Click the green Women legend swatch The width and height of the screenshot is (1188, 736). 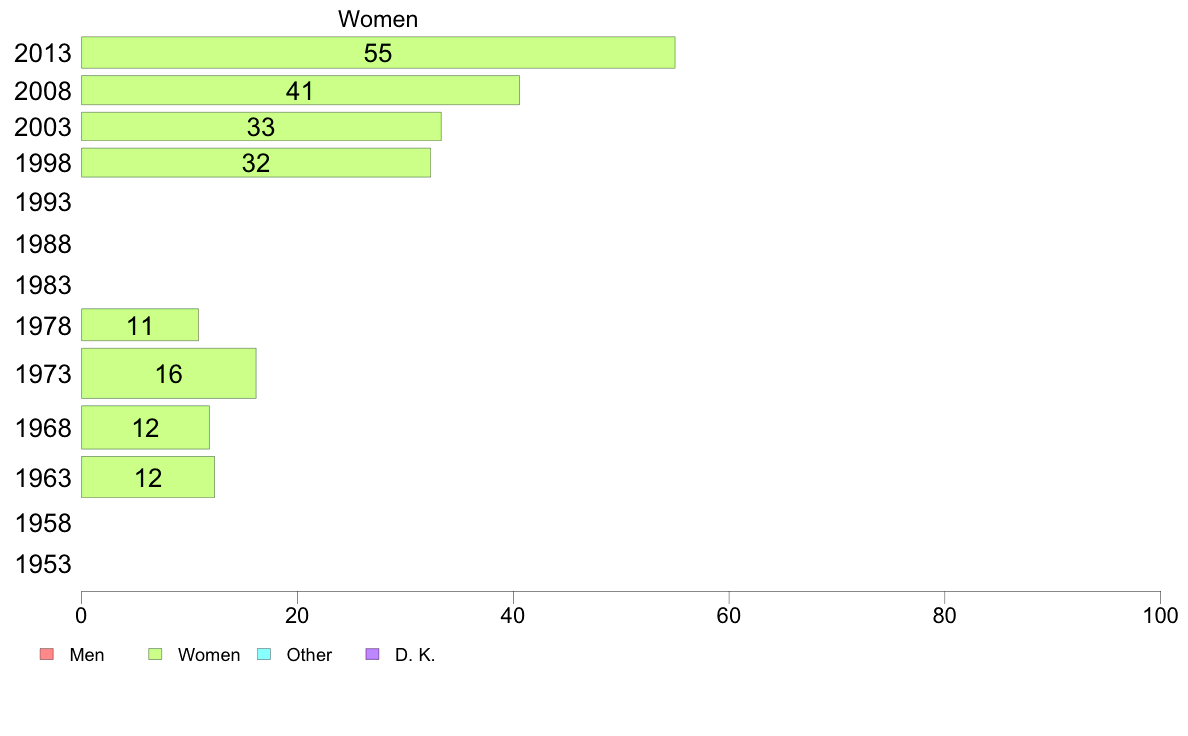155,654
